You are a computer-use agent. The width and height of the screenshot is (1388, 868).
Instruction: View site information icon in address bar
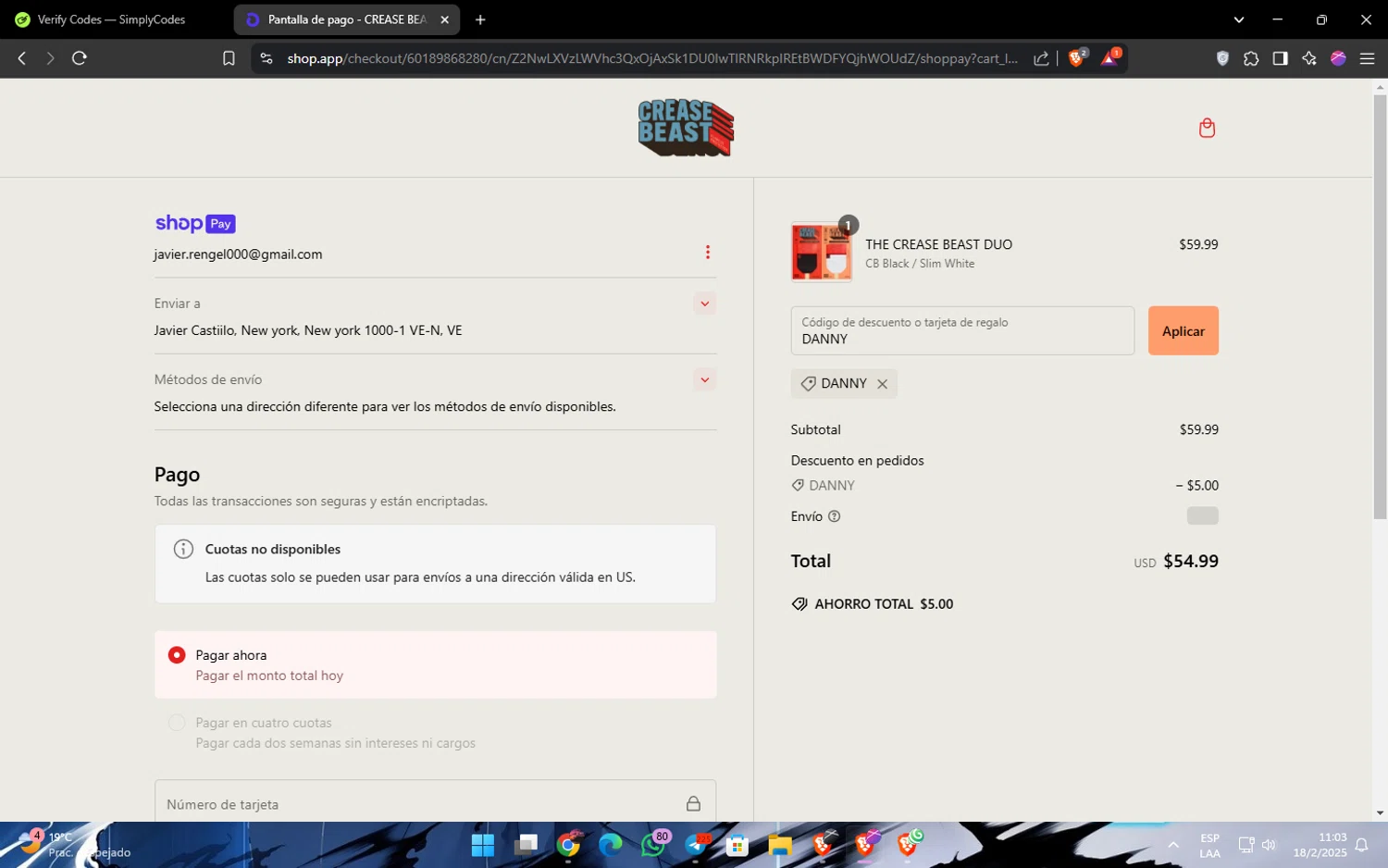(266, 58)
